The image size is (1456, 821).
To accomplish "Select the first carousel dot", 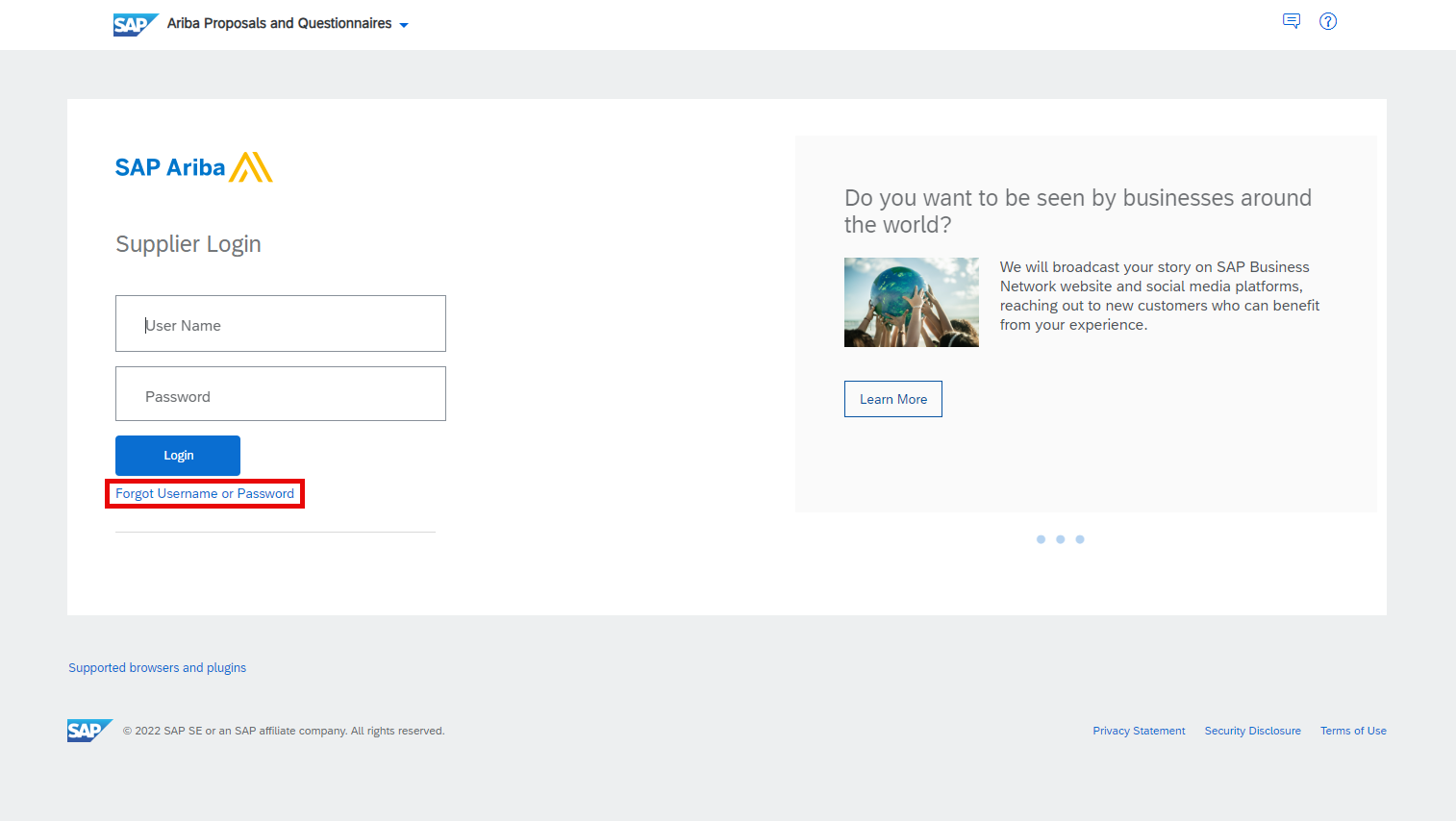I will 1041,539.
